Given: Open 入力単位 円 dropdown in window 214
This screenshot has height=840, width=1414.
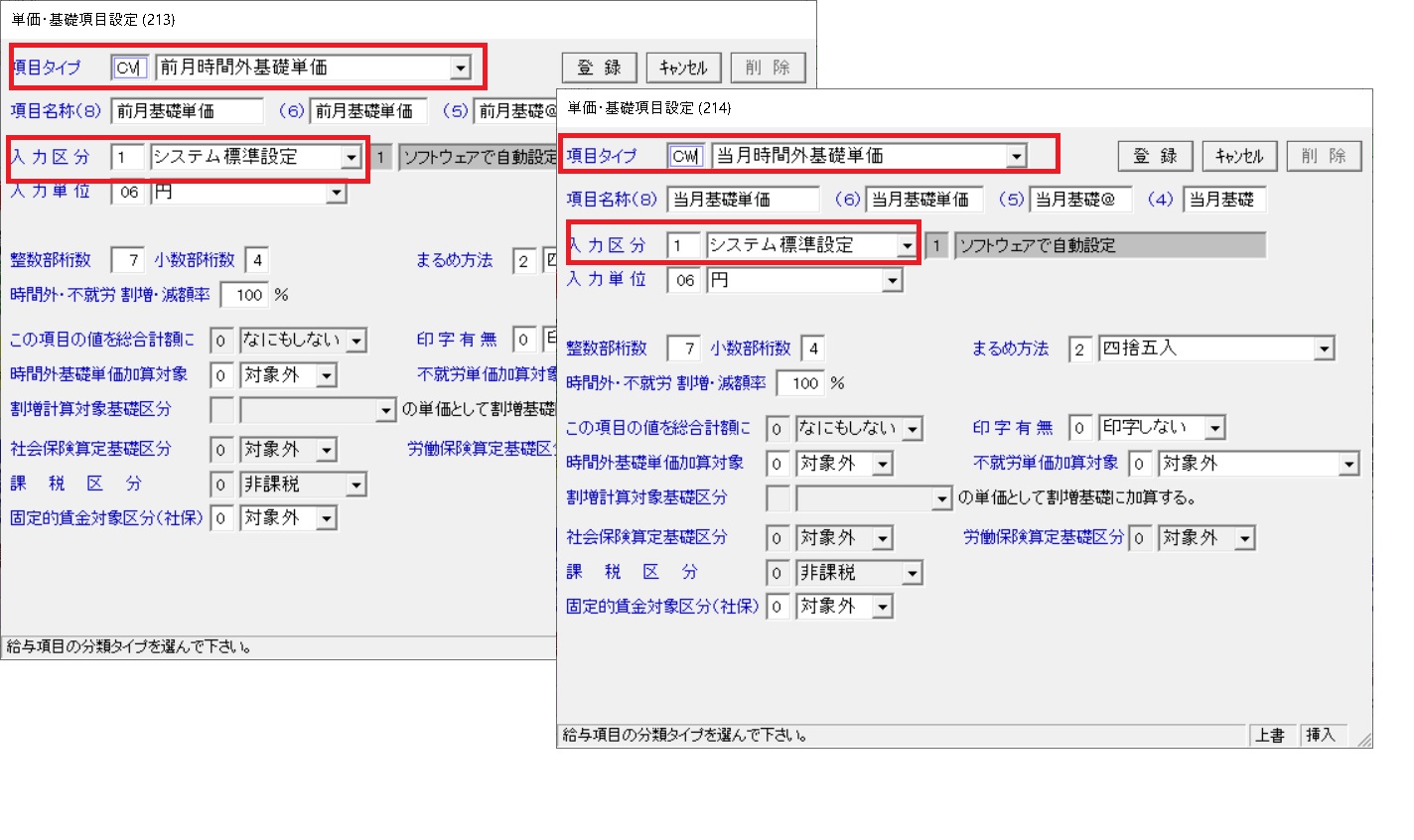Looking at the screenshot, I should click(x=893, y=281).
